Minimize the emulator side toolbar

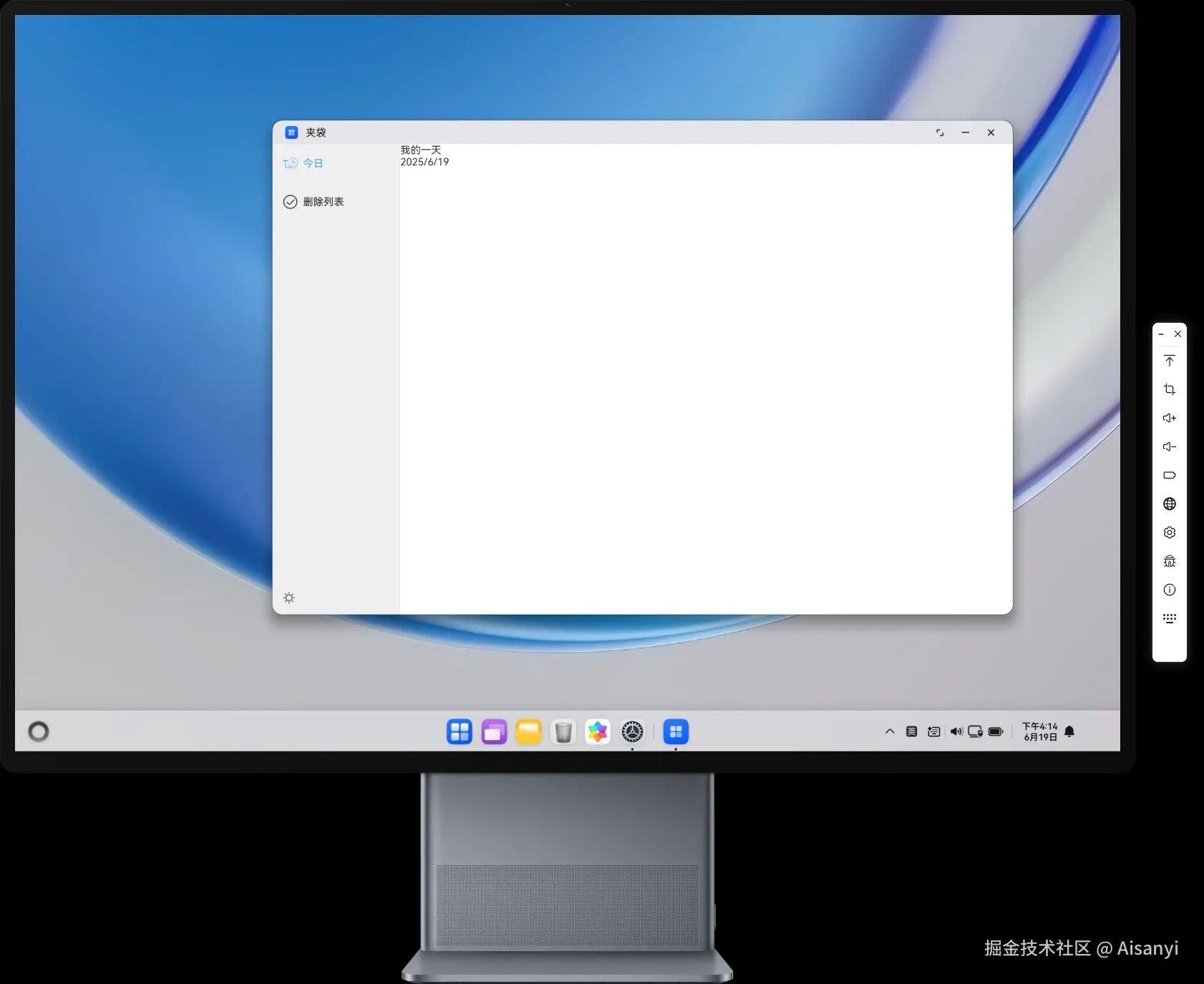click(x=1161, y=334)
